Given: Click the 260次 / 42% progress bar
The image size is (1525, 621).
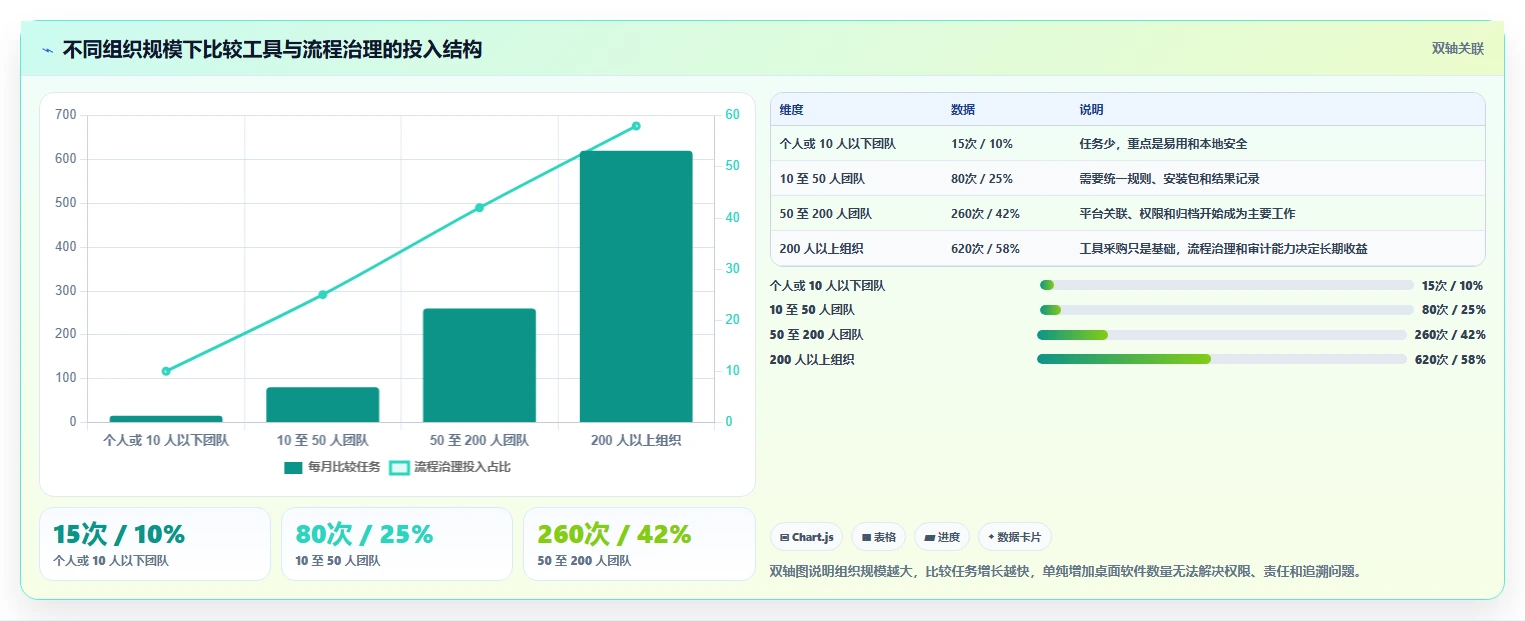Looking at the screenshot, I should [x=1222, y=335].
